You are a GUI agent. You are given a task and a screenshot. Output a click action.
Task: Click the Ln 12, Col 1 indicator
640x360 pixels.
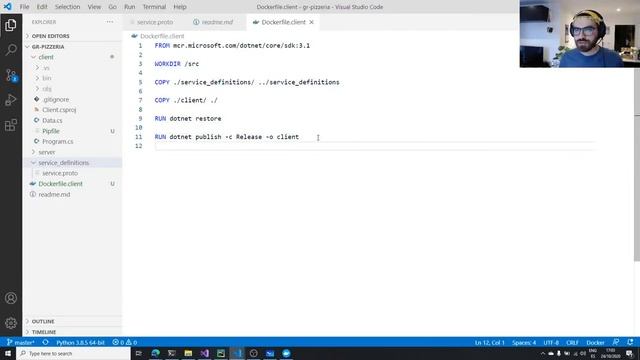click(489, 342)
